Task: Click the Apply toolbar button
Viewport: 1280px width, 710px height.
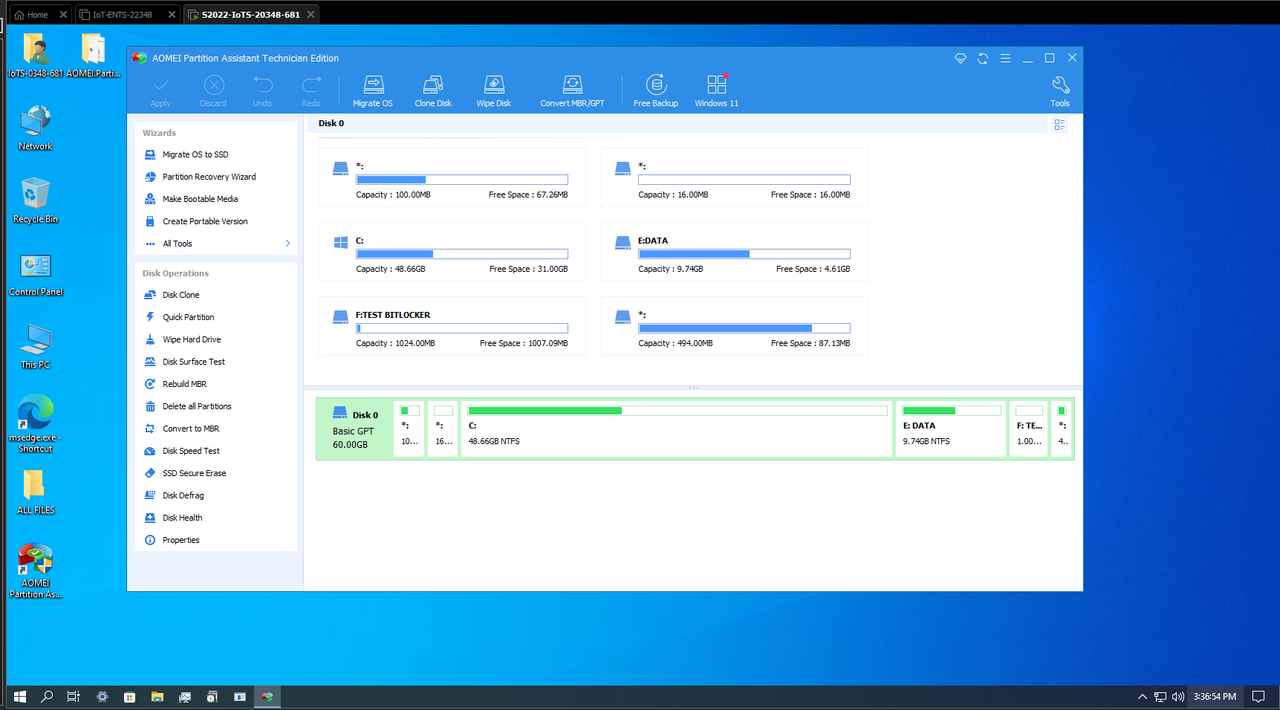Action: click(x=160, y=91)
